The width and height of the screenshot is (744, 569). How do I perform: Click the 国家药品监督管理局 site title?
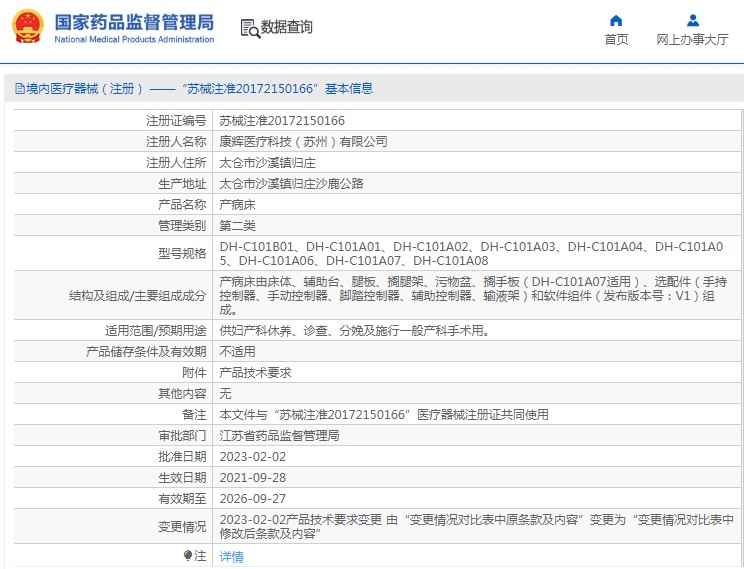click(x=133, y=21)
